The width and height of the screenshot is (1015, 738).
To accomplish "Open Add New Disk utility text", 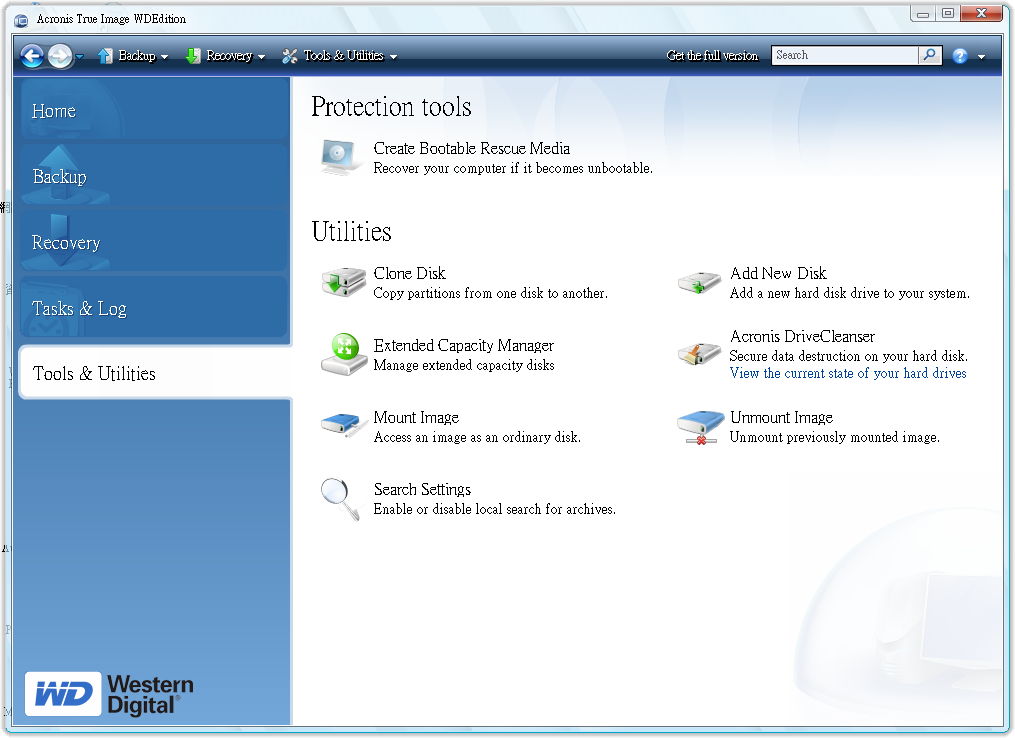I will tap(778, 273).
